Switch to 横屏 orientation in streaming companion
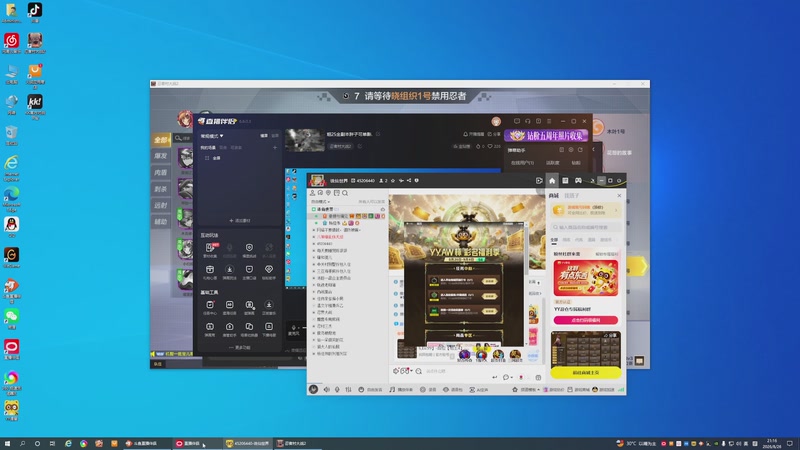Viewport: 800px width, 450px height. (264, 136)
